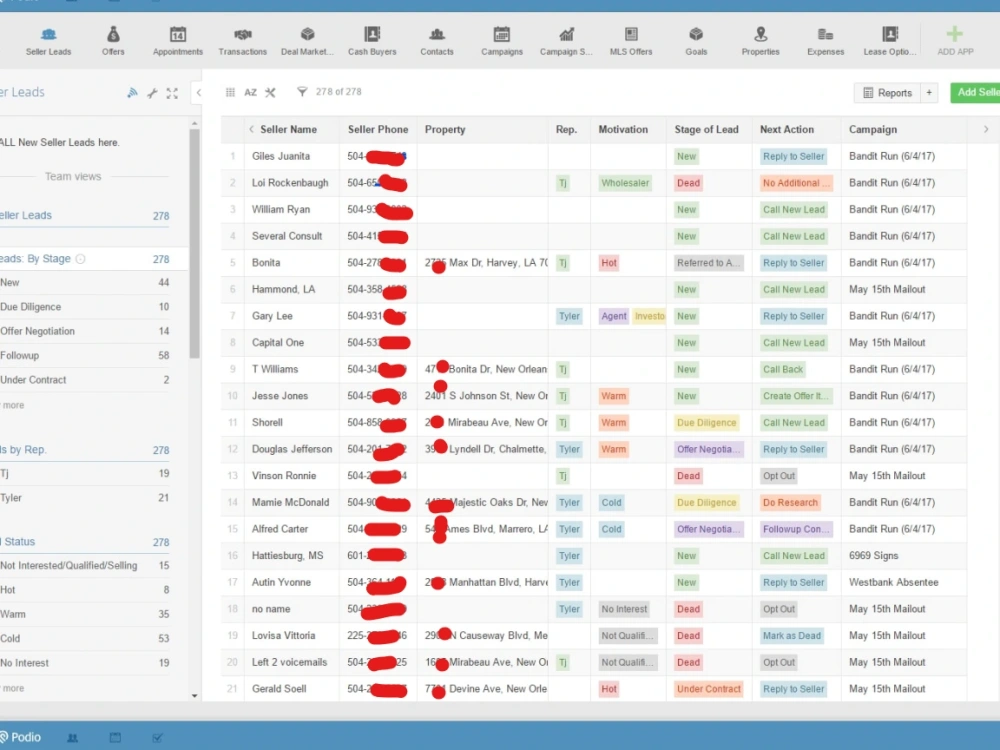Open the calendar icon in bottom bar
This screenshot has height=750, width=1000.
click(x=115, y=738)
